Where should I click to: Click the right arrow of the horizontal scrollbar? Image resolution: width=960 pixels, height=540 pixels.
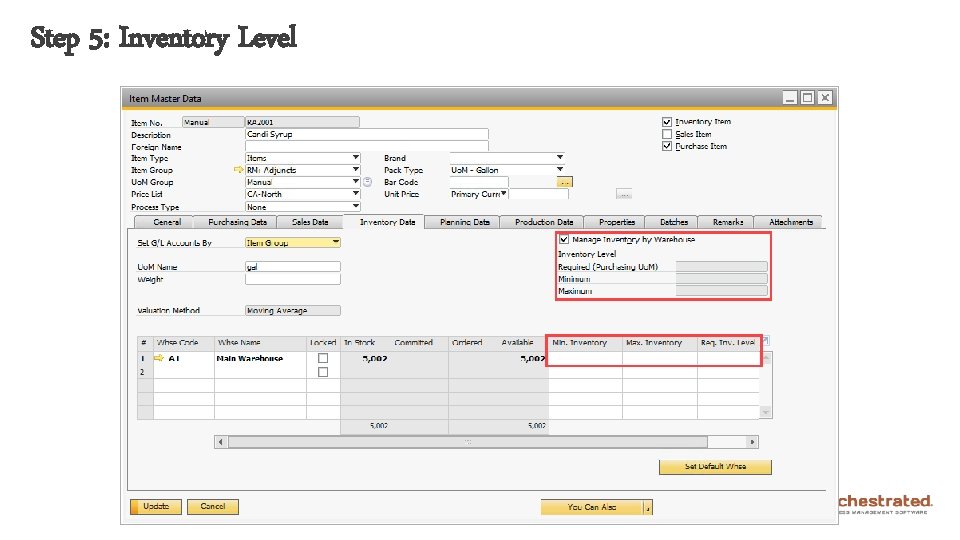tap(752, 441)
